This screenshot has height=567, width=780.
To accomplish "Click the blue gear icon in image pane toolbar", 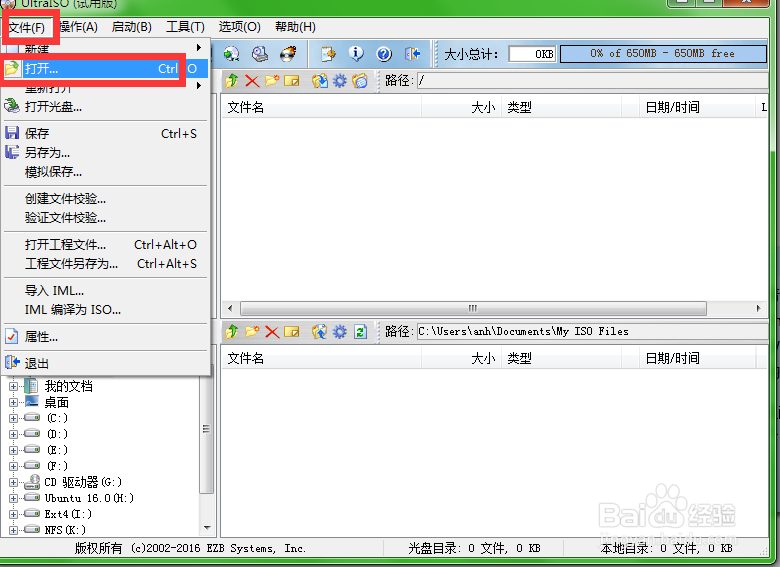I will pyautogui.click(x=339, y=81).
